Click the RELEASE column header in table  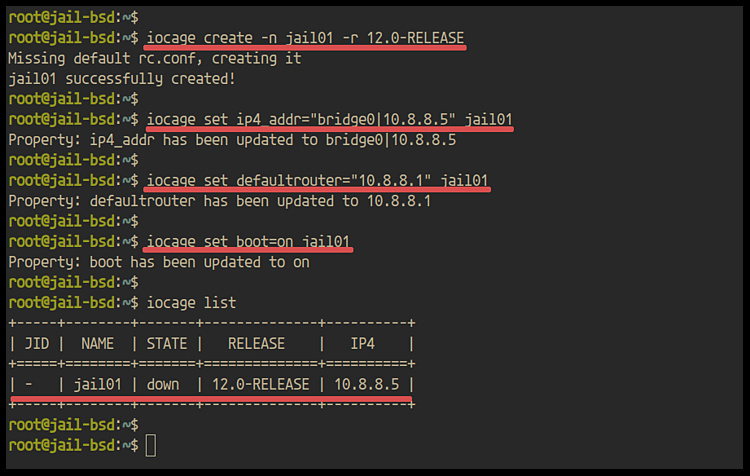coord(262,343)
